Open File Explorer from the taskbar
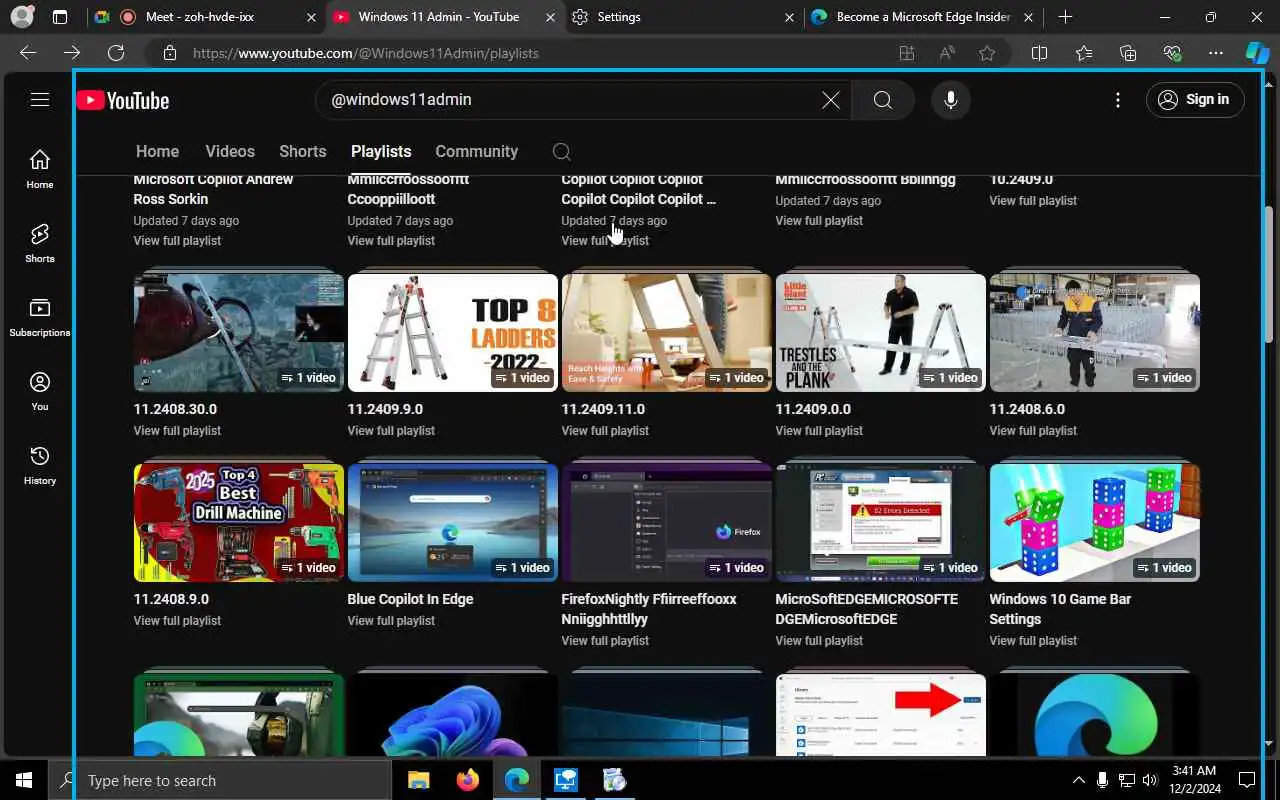This screenshot has width=1280, height=800. pos(418,780)
